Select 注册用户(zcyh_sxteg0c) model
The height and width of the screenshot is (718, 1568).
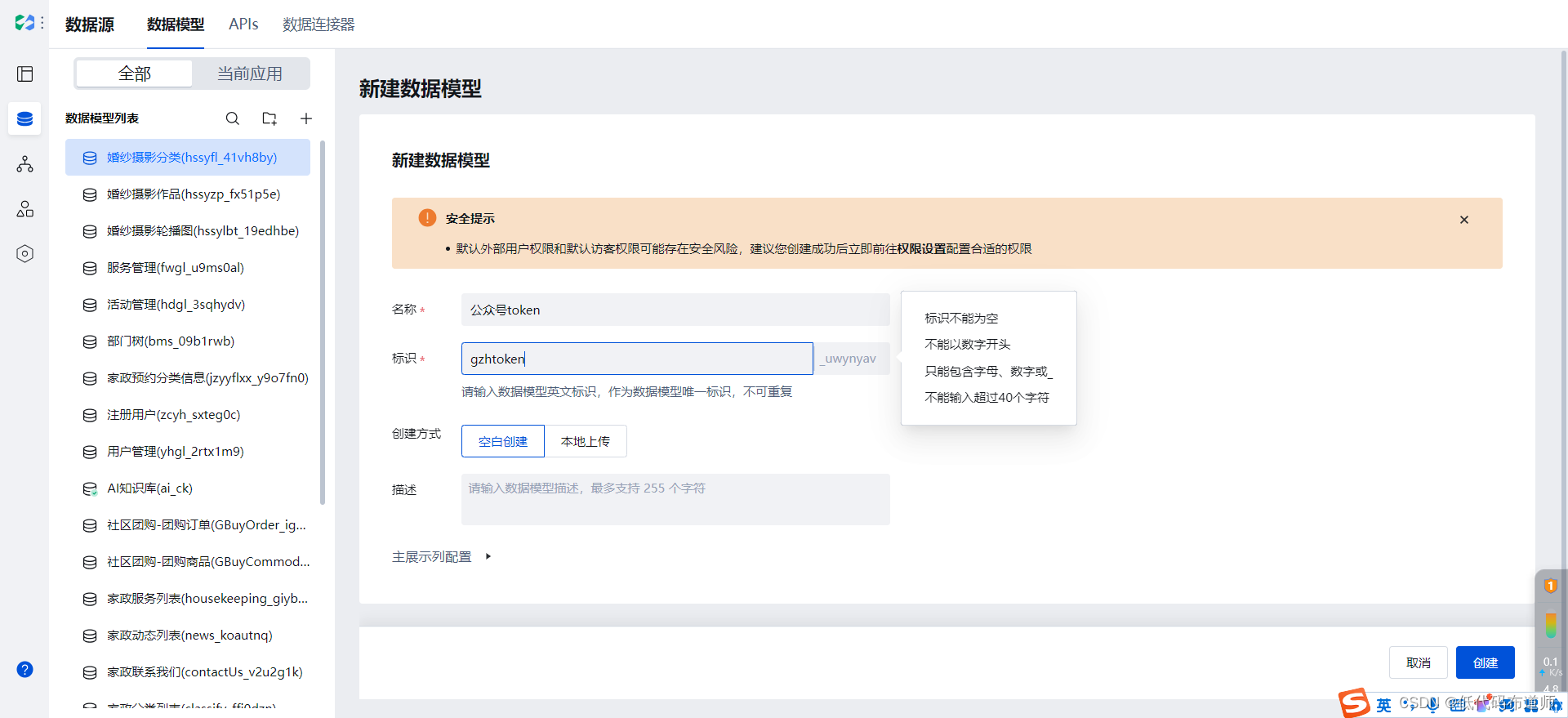click(188, 415)
